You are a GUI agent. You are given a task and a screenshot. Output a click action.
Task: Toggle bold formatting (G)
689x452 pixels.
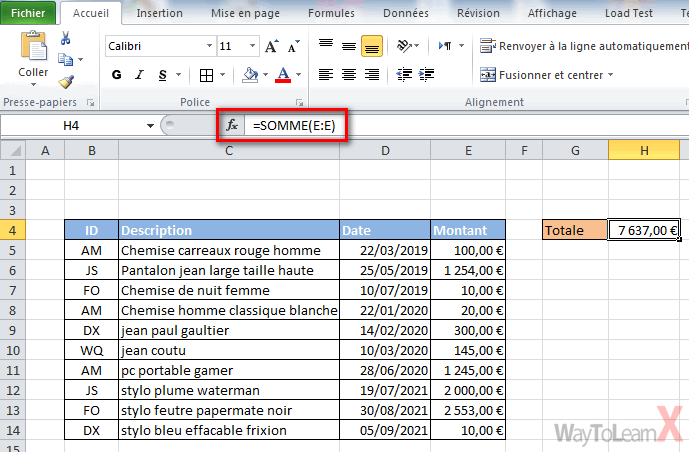tap(116, 75)
